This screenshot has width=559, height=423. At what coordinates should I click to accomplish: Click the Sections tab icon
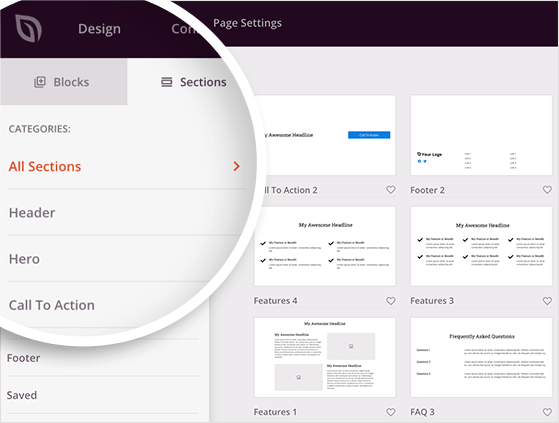[166, 82]
